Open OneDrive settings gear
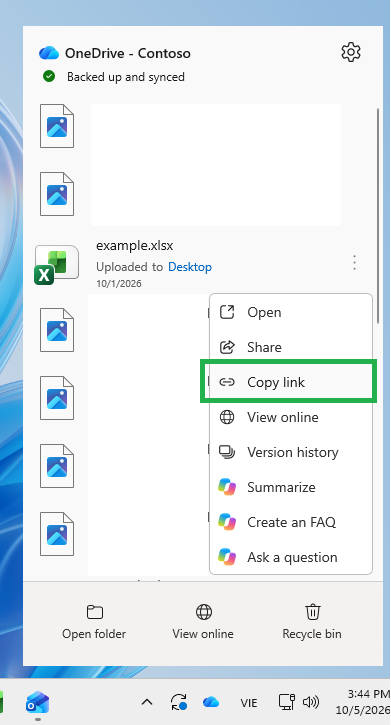This screenshot has width=391, height=725. (351, 52)
